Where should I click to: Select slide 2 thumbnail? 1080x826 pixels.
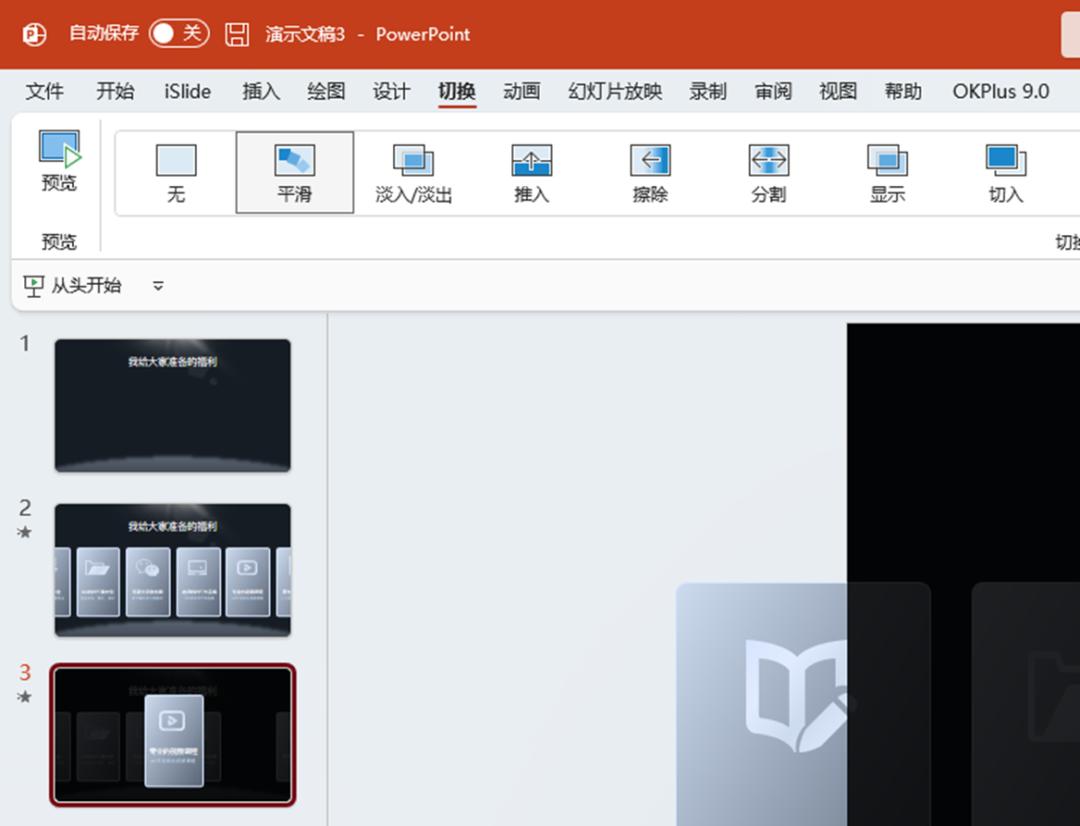[x=172, y=570]
